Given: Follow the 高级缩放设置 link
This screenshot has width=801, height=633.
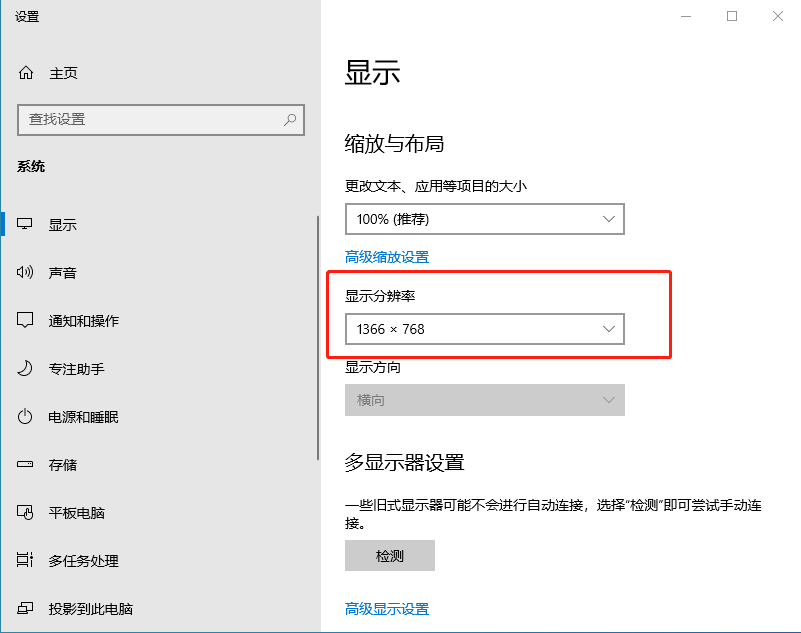Looking at the screenshot, I should click(x=389, y=255).
